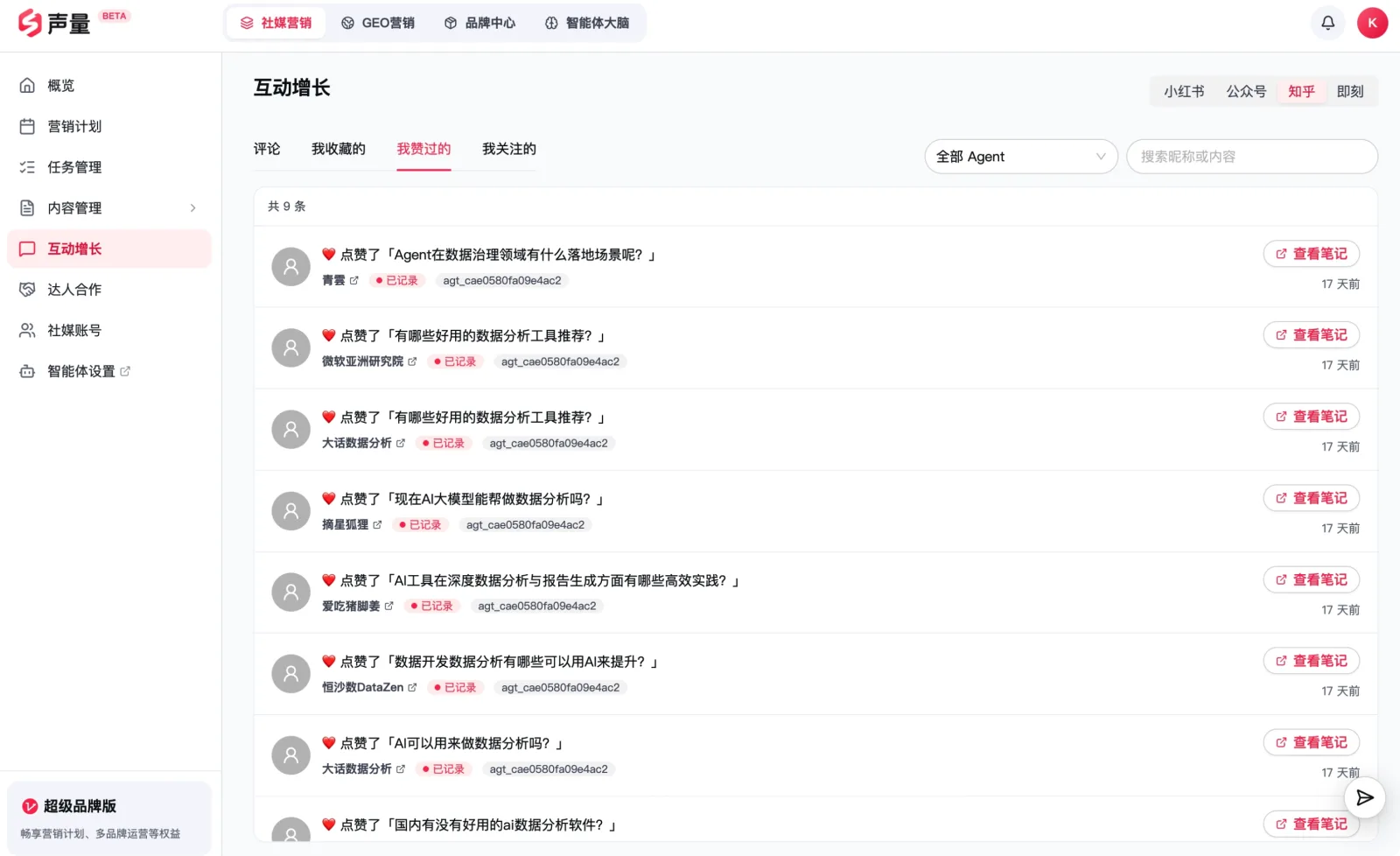1400x856 pixels.
Task: Select the 即刻 platform tab
Action: point(1350,91)
